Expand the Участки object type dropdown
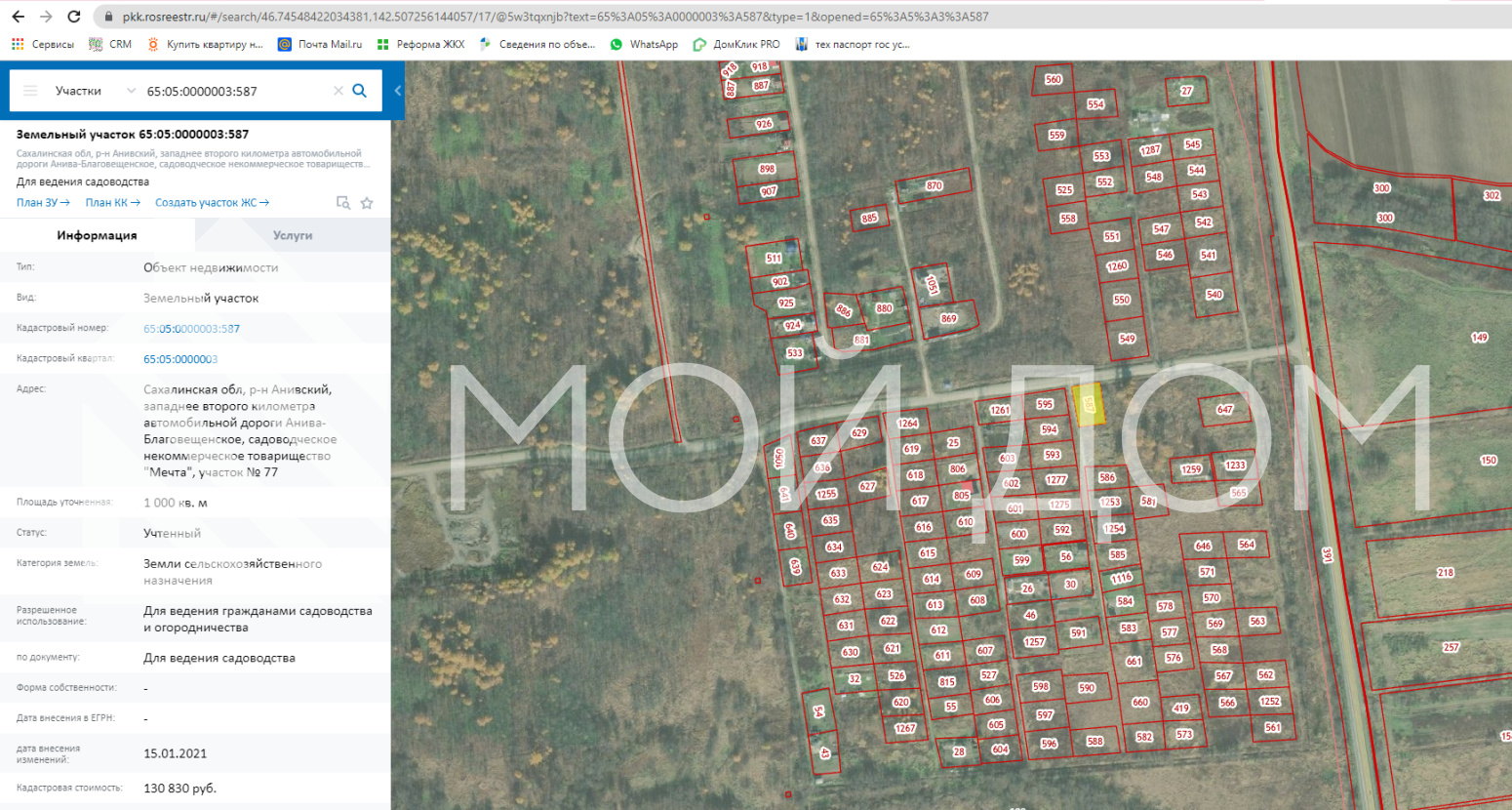This screenshot has height=810, width=1512. 95,91
